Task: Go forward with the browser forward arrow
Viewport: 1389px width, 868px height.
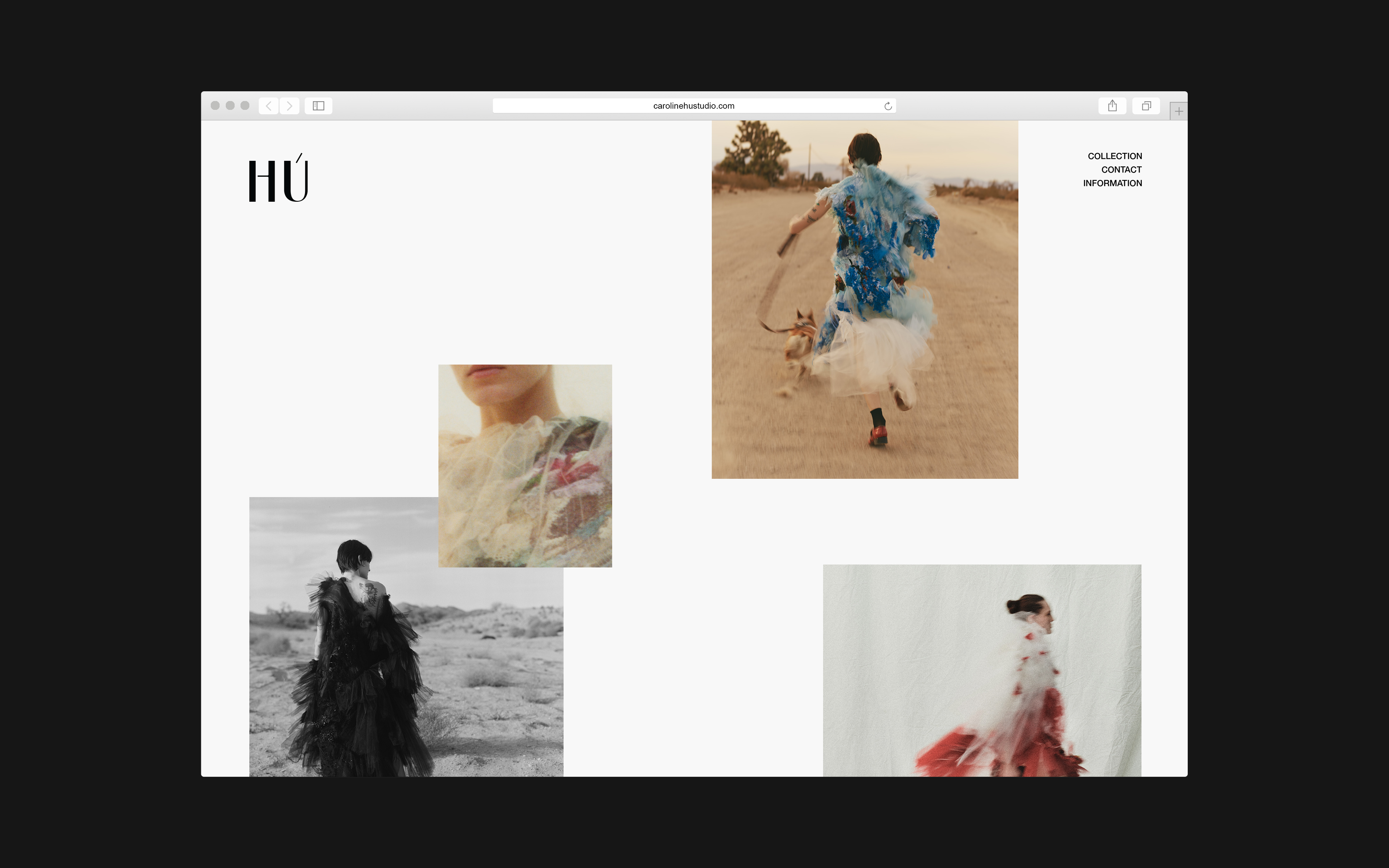Action: 289,105
